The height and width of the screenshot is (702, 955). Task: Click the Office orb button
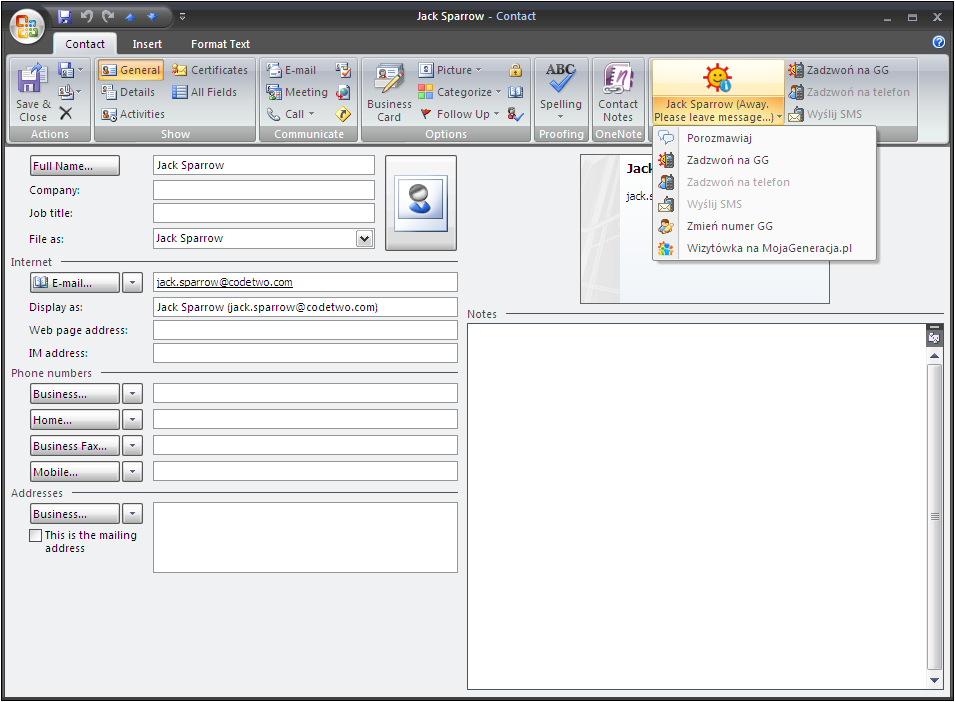click(x=27, y=27)
